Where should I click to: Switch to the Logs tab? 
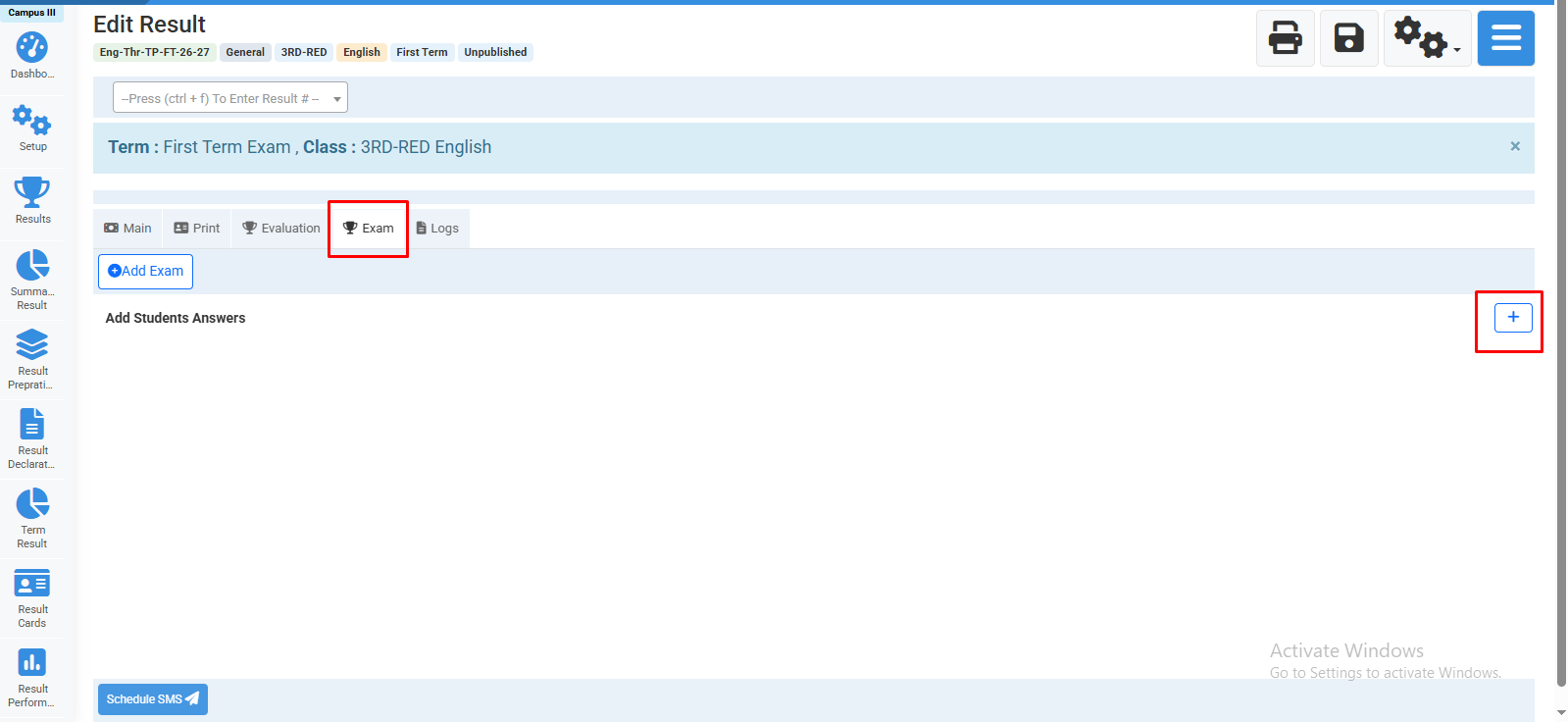437,228
